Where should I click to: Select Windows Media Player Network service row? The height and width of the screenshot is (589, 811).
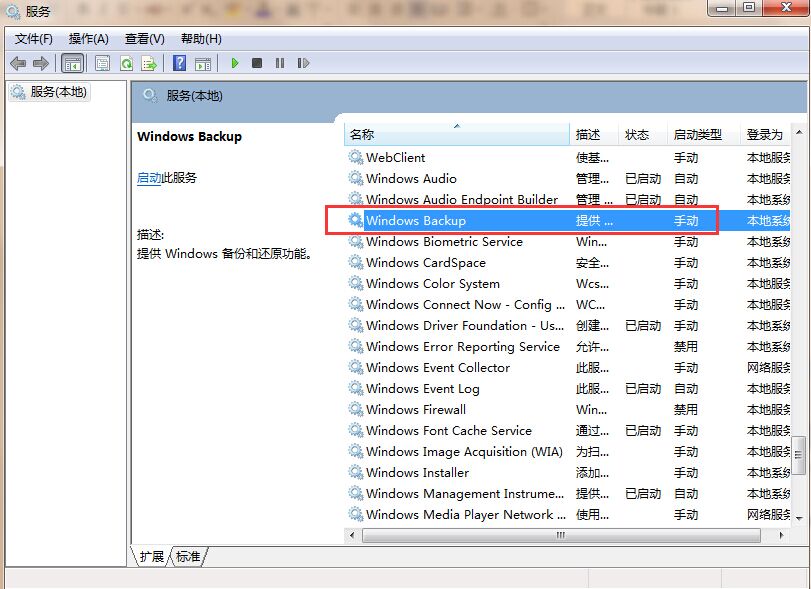[568, 515]
